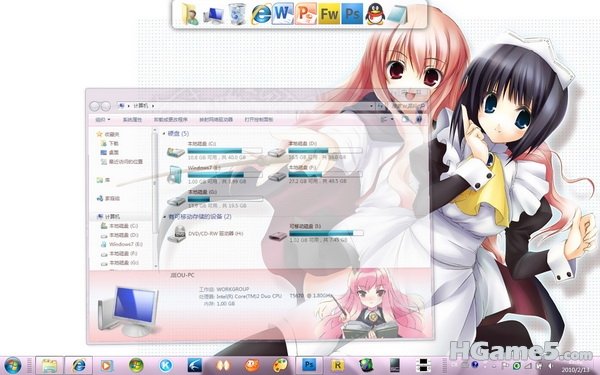Launch Microsoft Word from top dock
Viewport: 600px width, 375px height.
(283, 14)
